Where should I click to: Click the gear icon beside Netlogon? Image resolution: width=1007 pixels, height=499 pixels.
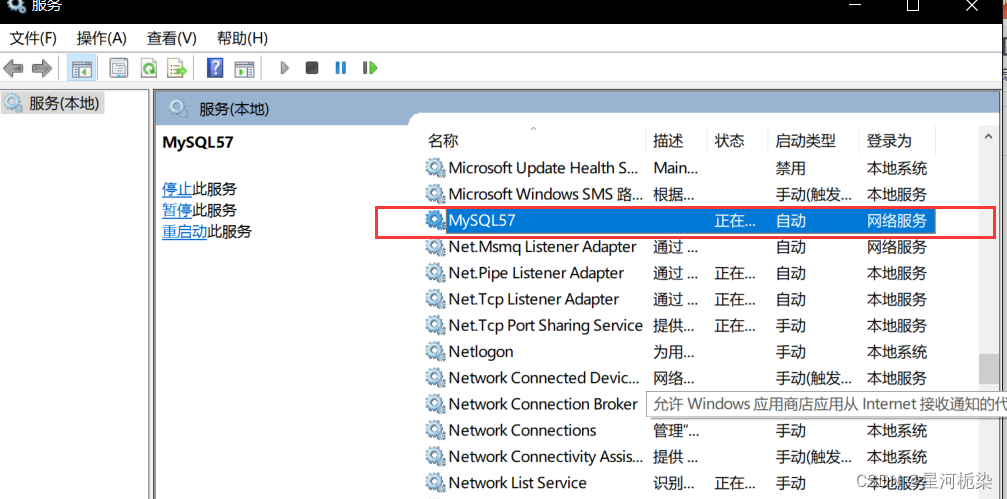coord(435,351)
